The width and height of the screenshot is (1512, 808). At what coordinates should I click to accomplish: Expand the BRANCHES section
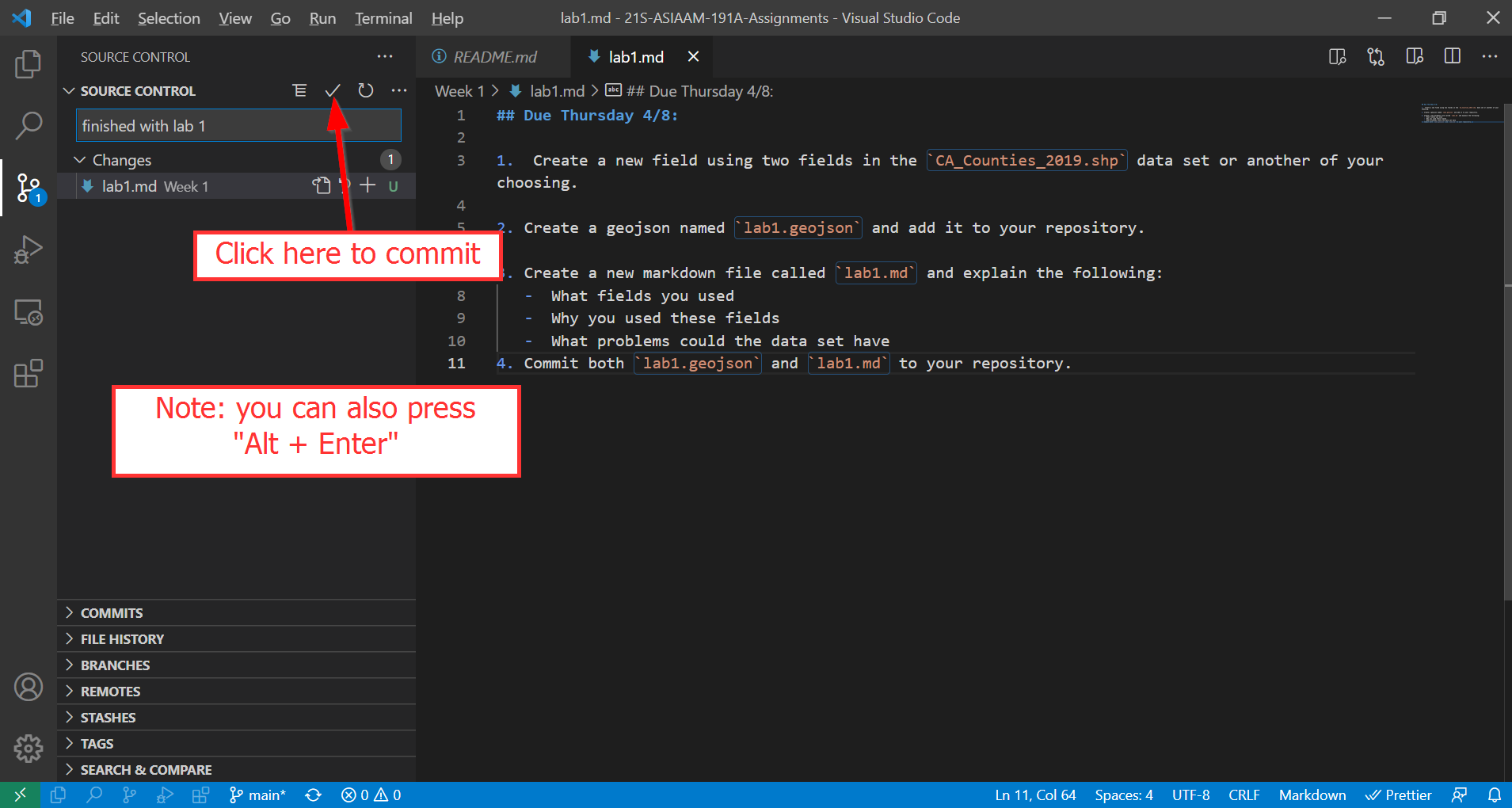coord(115,665)
